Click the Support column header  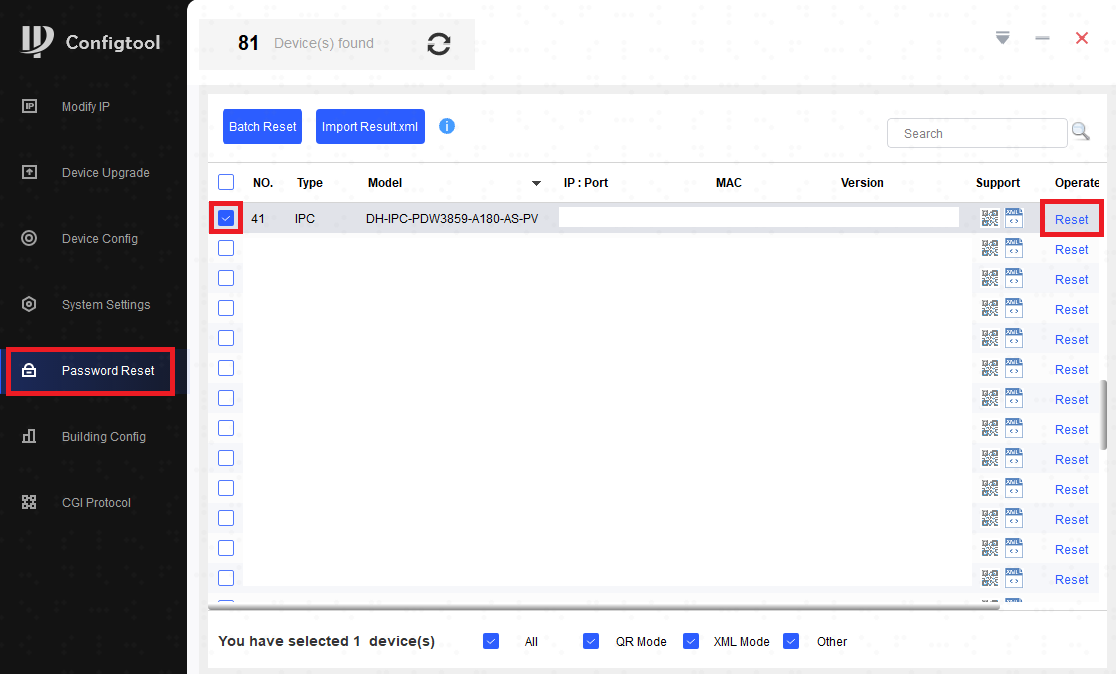click(x=997, y=183)
